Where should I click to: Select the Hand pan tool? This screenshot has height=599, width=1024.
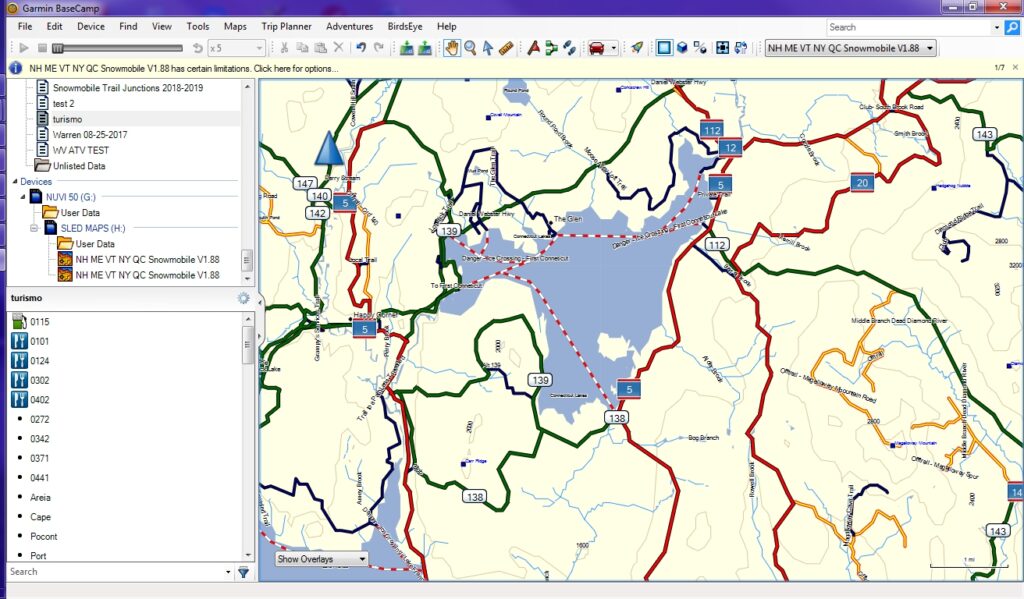(453, 47)
